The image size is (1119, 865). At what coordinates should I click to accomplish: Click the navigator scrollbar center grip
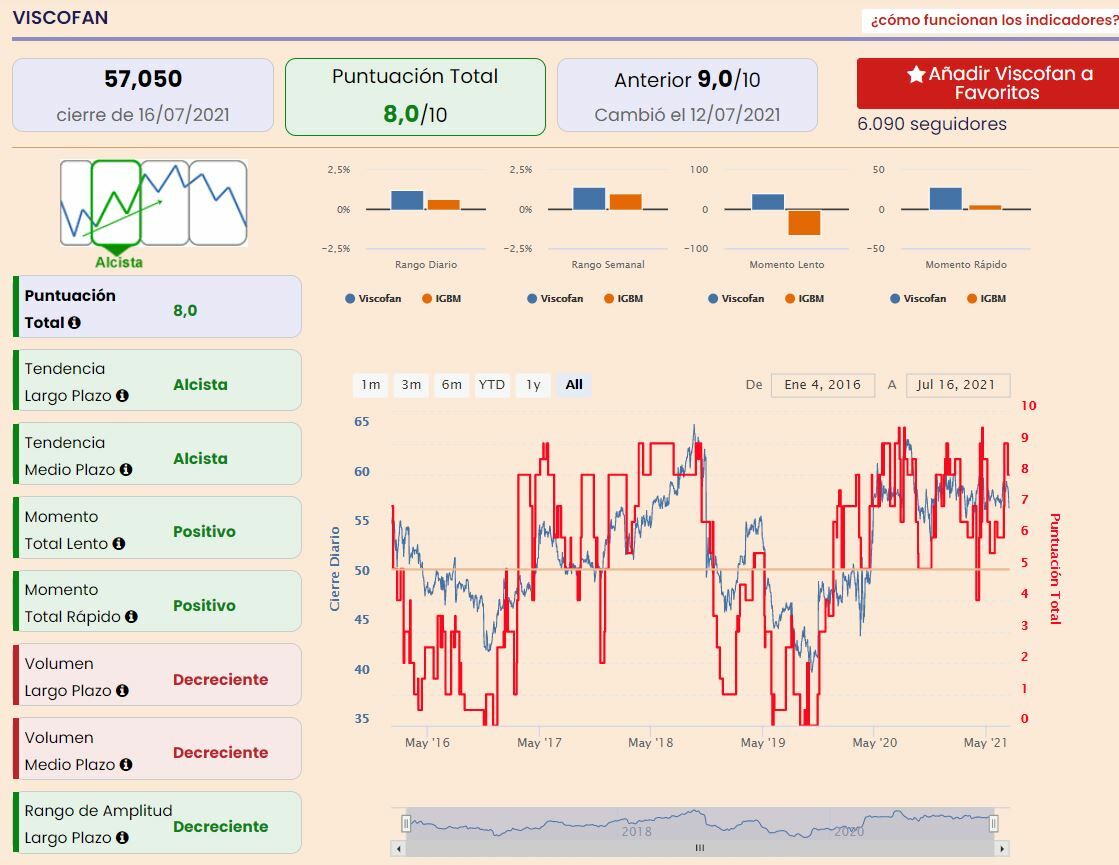point(700,849)
